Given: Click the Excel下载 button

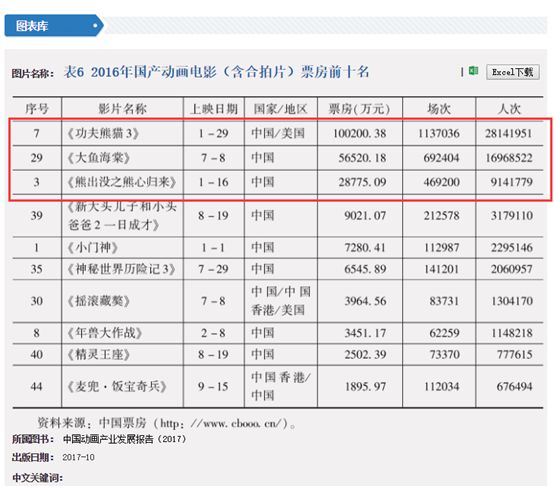Looking at the screenshot, I should [x=513, y=72].
